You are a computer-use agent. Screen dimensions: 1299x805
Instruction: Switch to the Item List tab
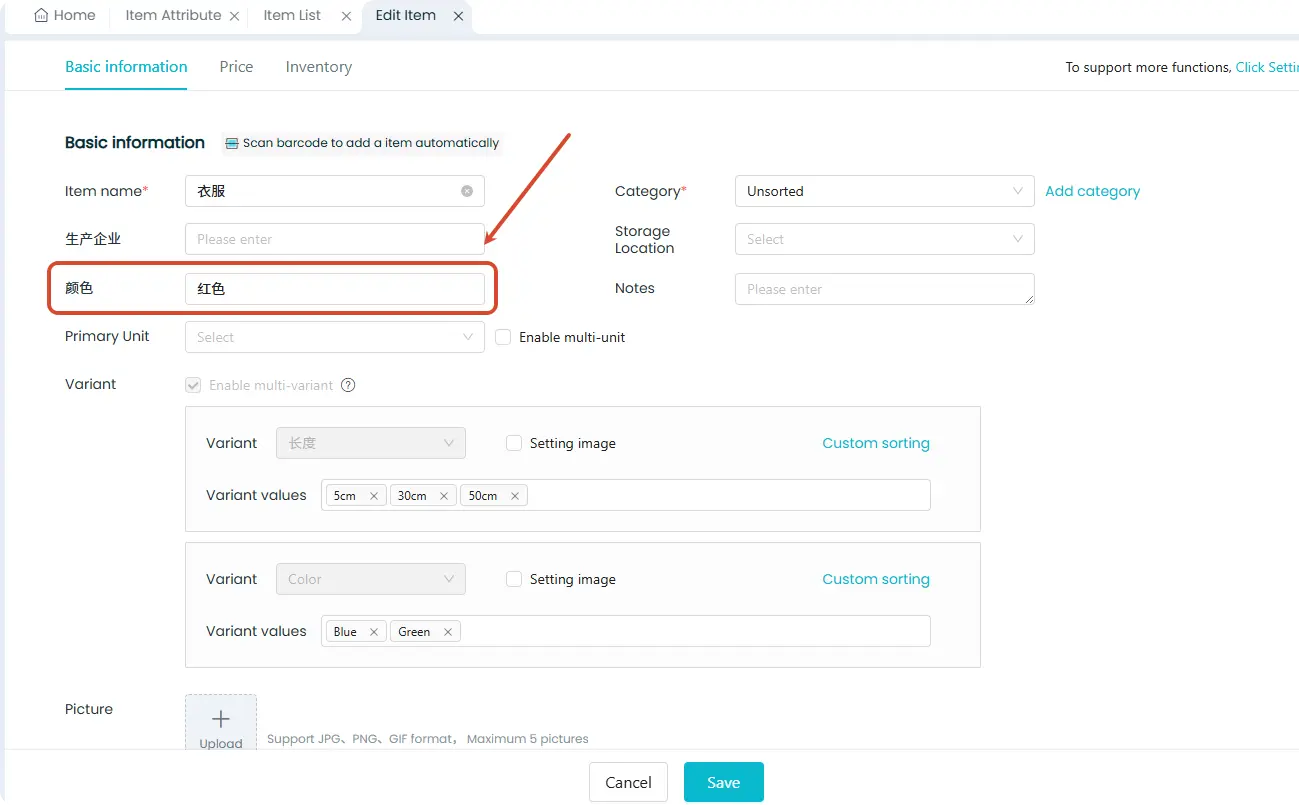pos(292,16)
